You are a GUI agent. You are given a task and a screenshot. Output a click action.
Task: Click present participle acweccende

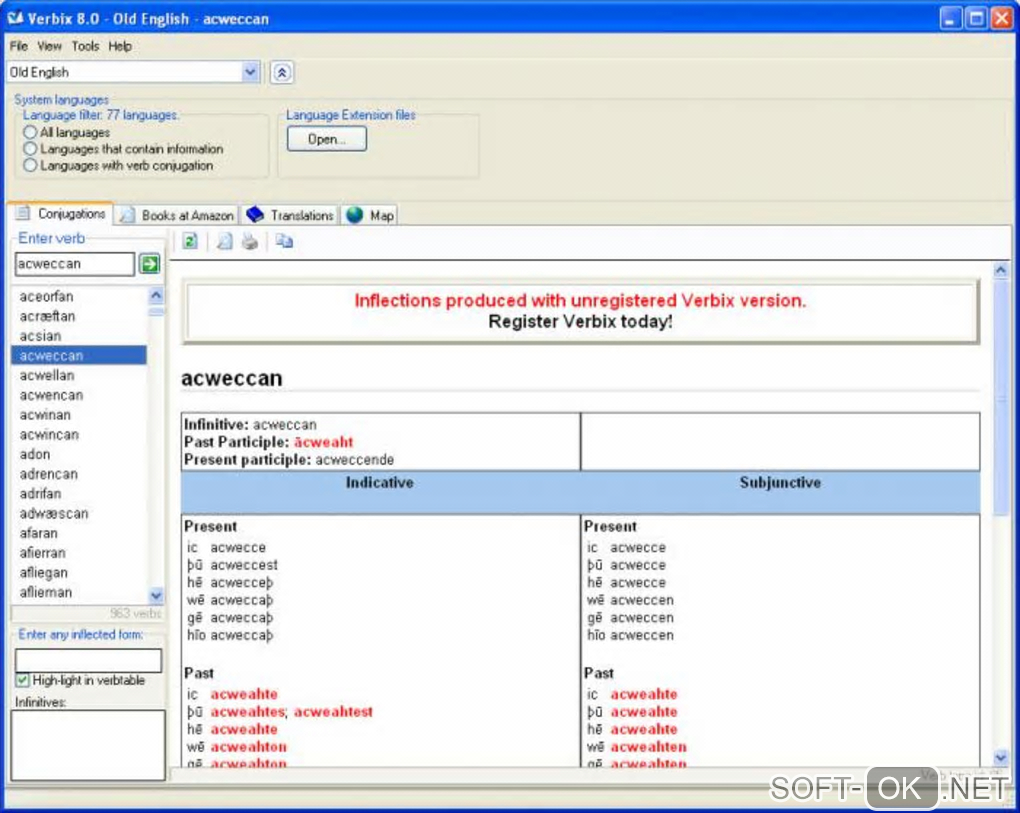(x=355, y=460)
